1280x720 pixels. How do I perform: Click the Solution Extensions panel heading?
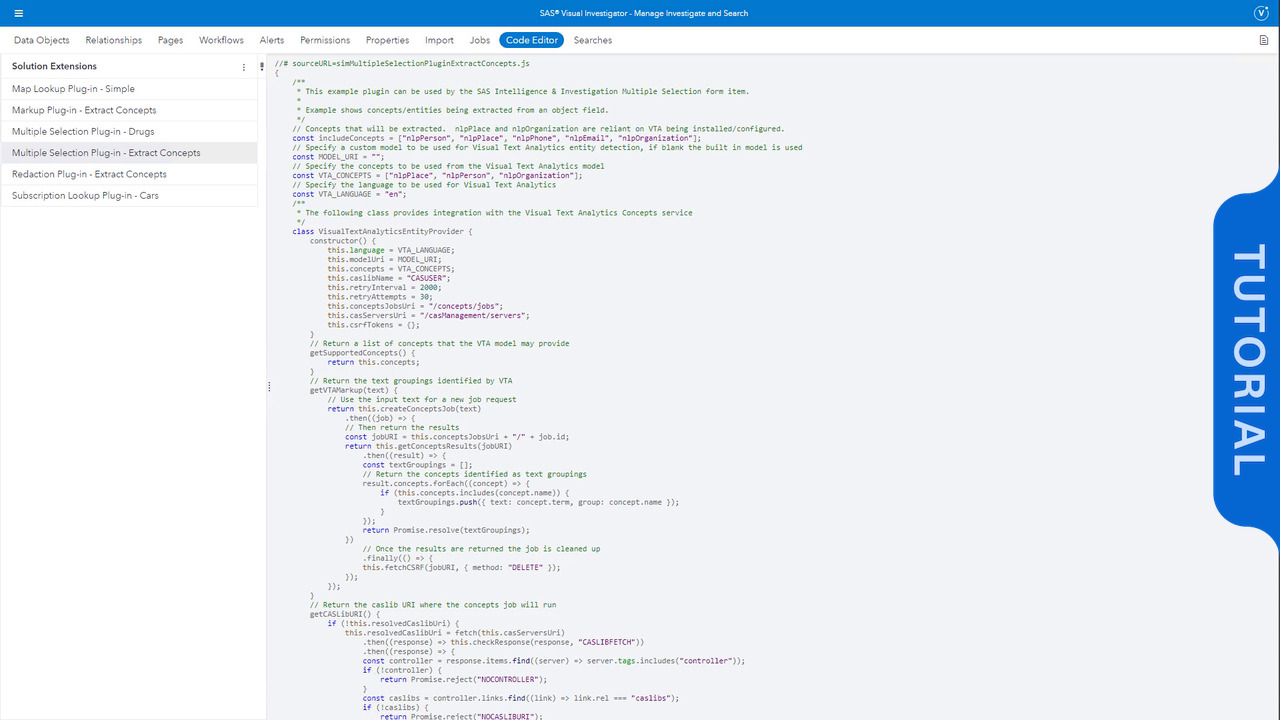pyautogui.click(x=54, y=66)
